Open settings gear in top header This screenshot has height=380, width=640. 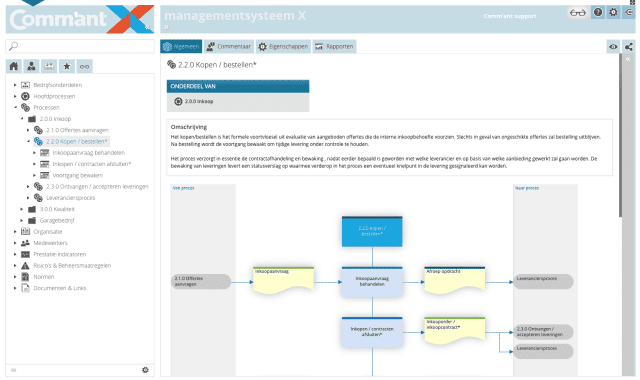click(x=613, y=13)
